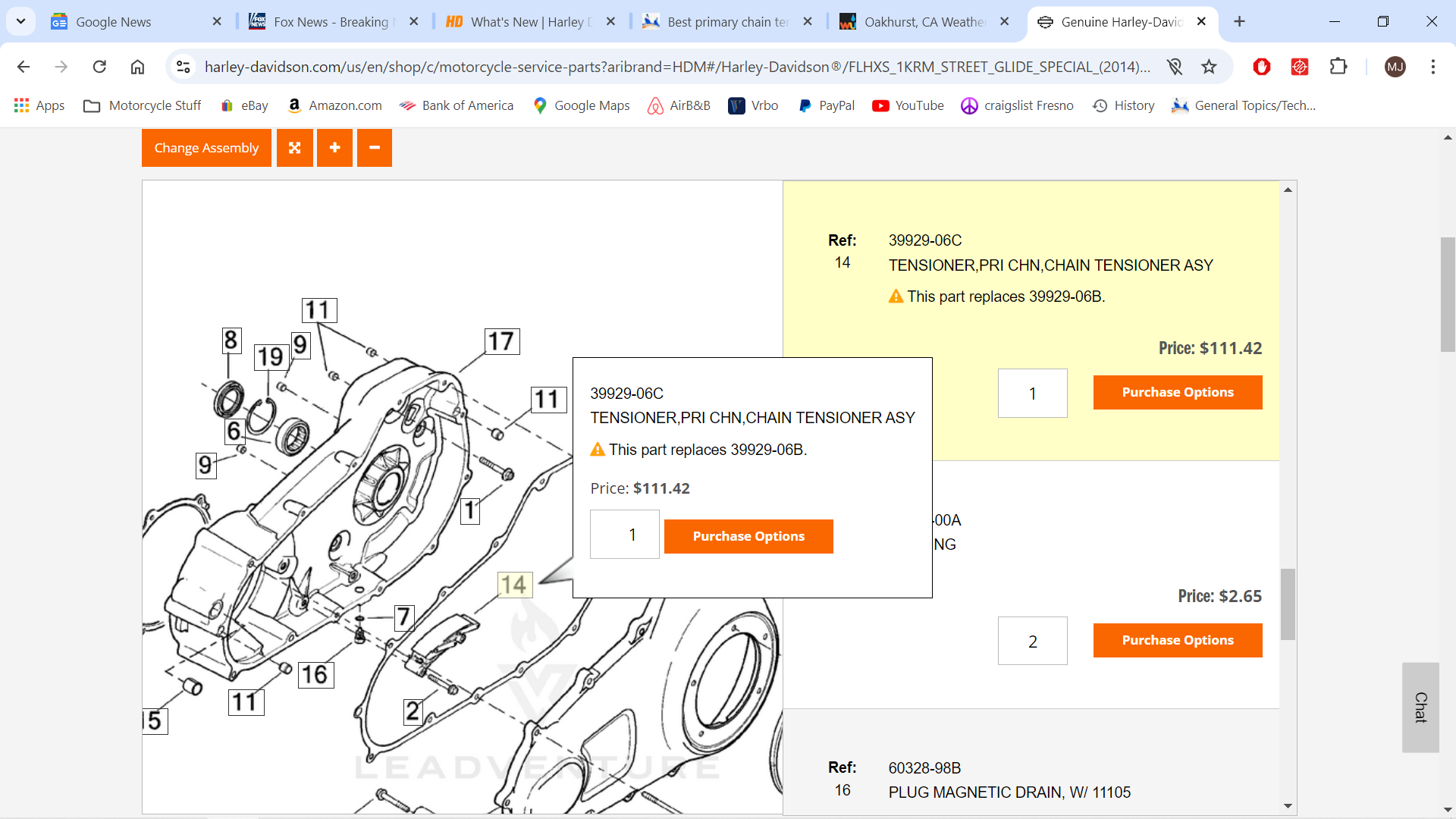Click the parts list scrollbar thumb

click(1288, 604)
